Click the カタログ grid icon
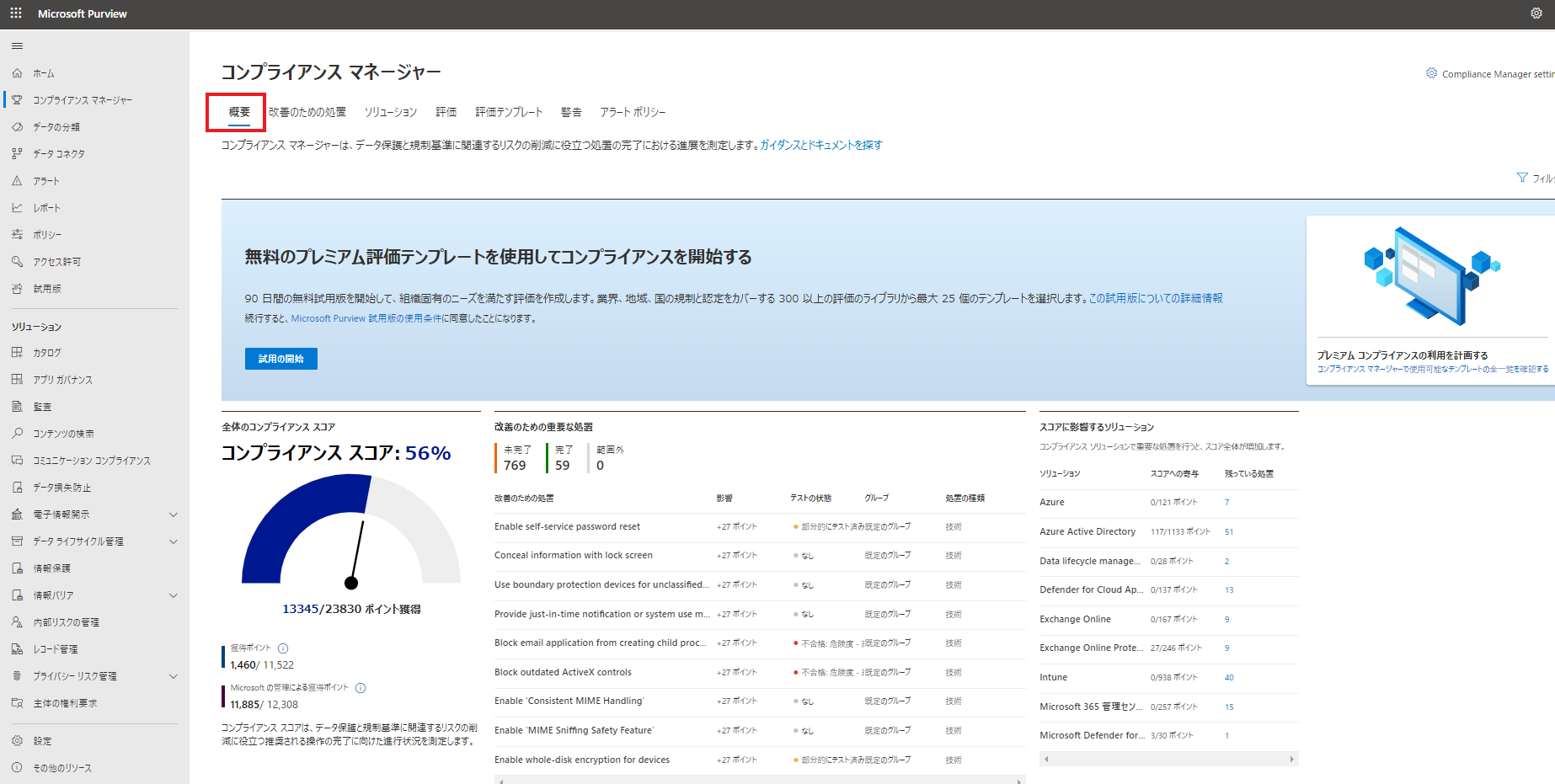Image resolution: width=1555 pixels, height=784 pixels. [17, 353]
